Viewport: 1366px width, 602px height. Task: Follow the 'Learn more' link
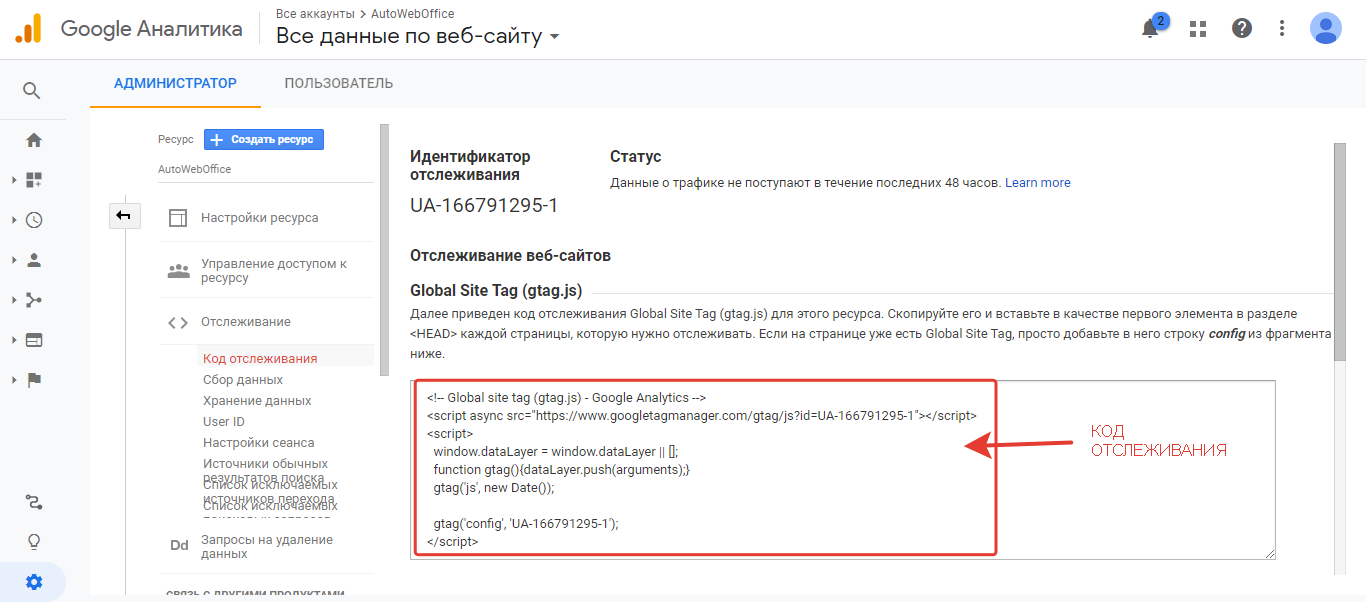1037,183
